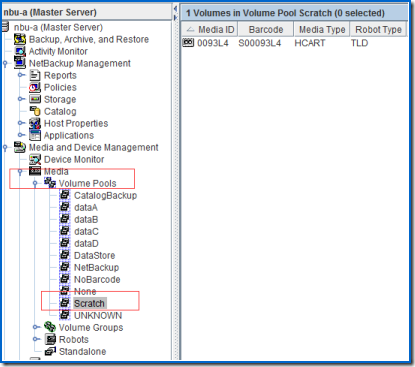Collapse the Media and Device Management node

(x=5, y=147)
